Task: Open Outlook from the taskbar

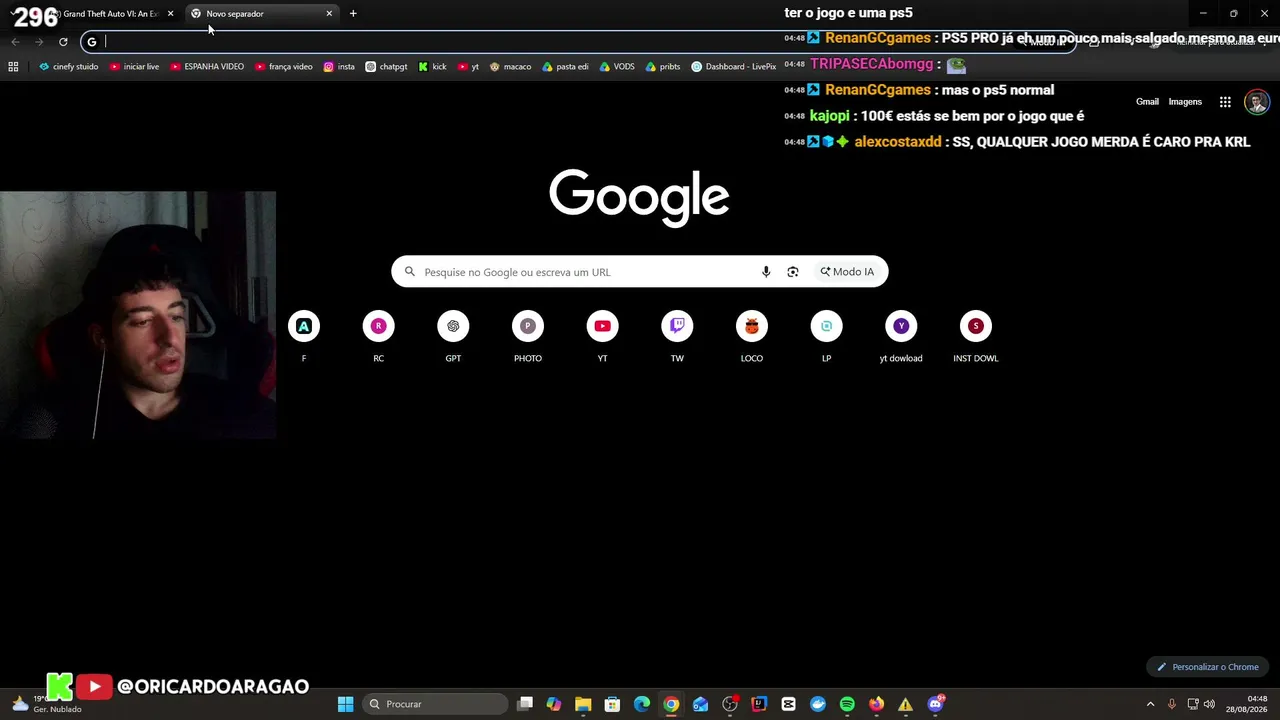Action: 700,704
